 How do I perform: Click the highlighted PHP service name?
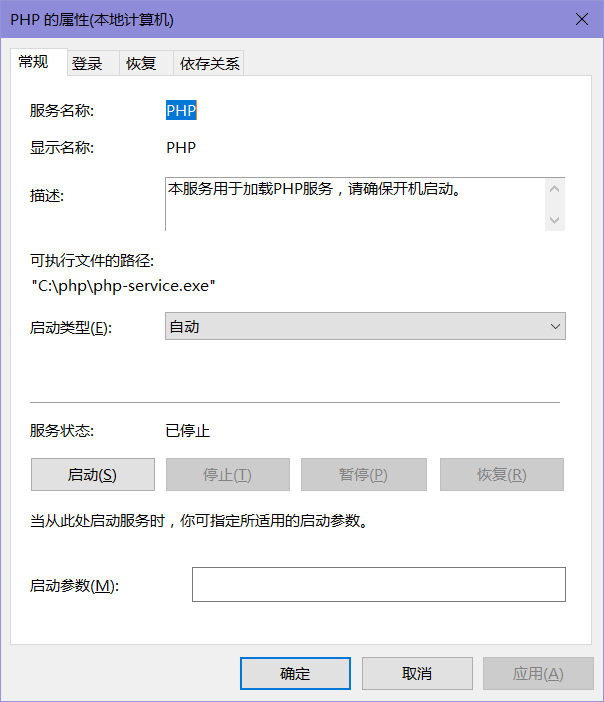pyautogui.click(x=181, y=110)
